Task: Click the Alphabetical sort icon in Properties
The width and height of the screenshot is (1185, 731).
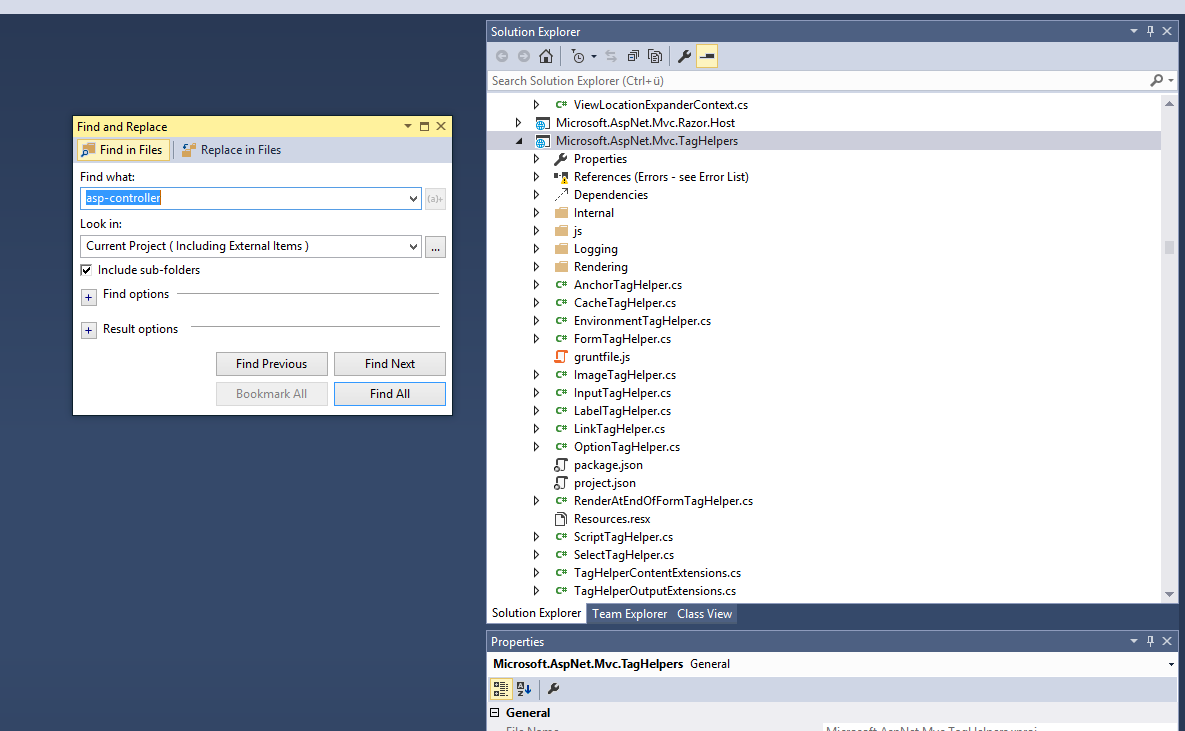Action: [524, 689]
